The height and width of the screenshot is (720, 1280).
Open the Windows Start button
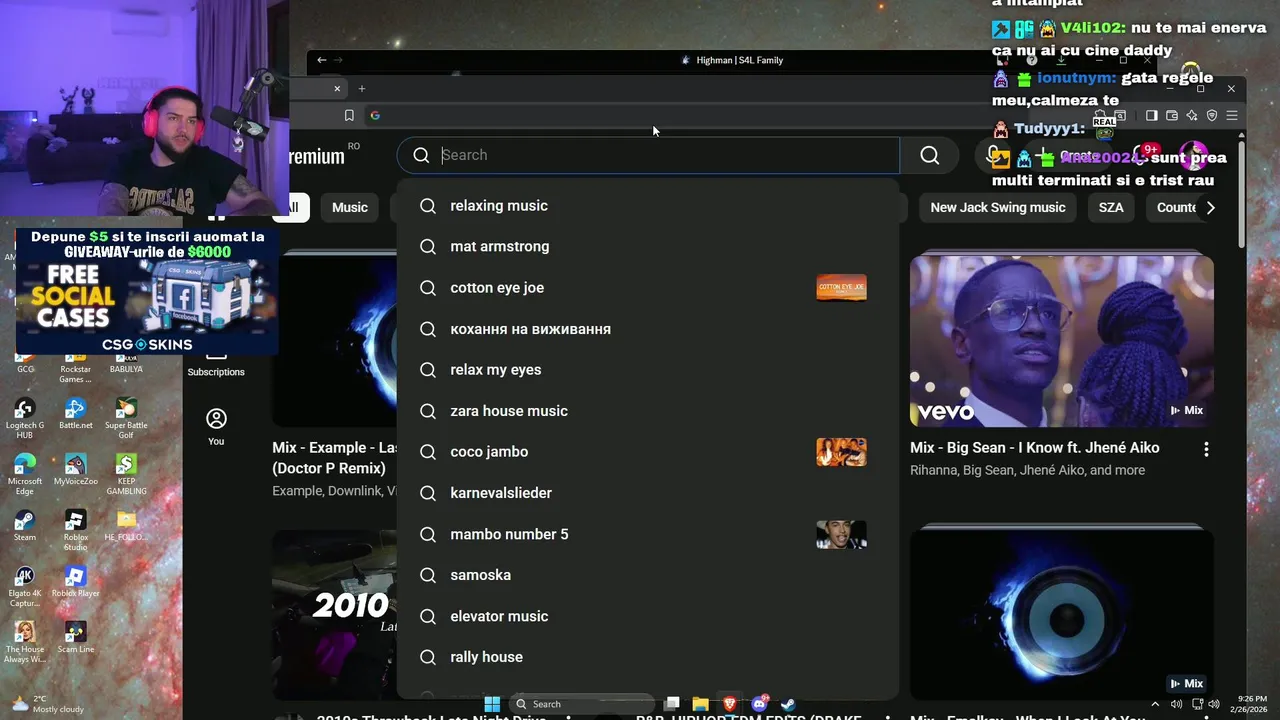[491, 704]
